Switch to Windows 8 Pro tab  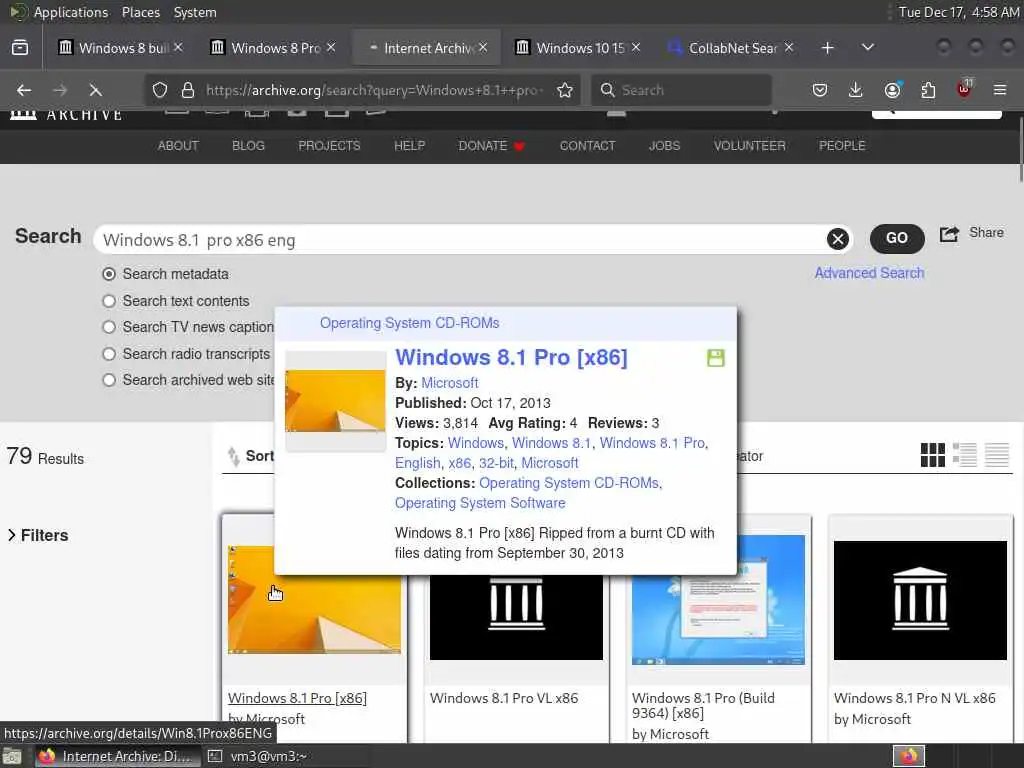click(x=273, y=48)
